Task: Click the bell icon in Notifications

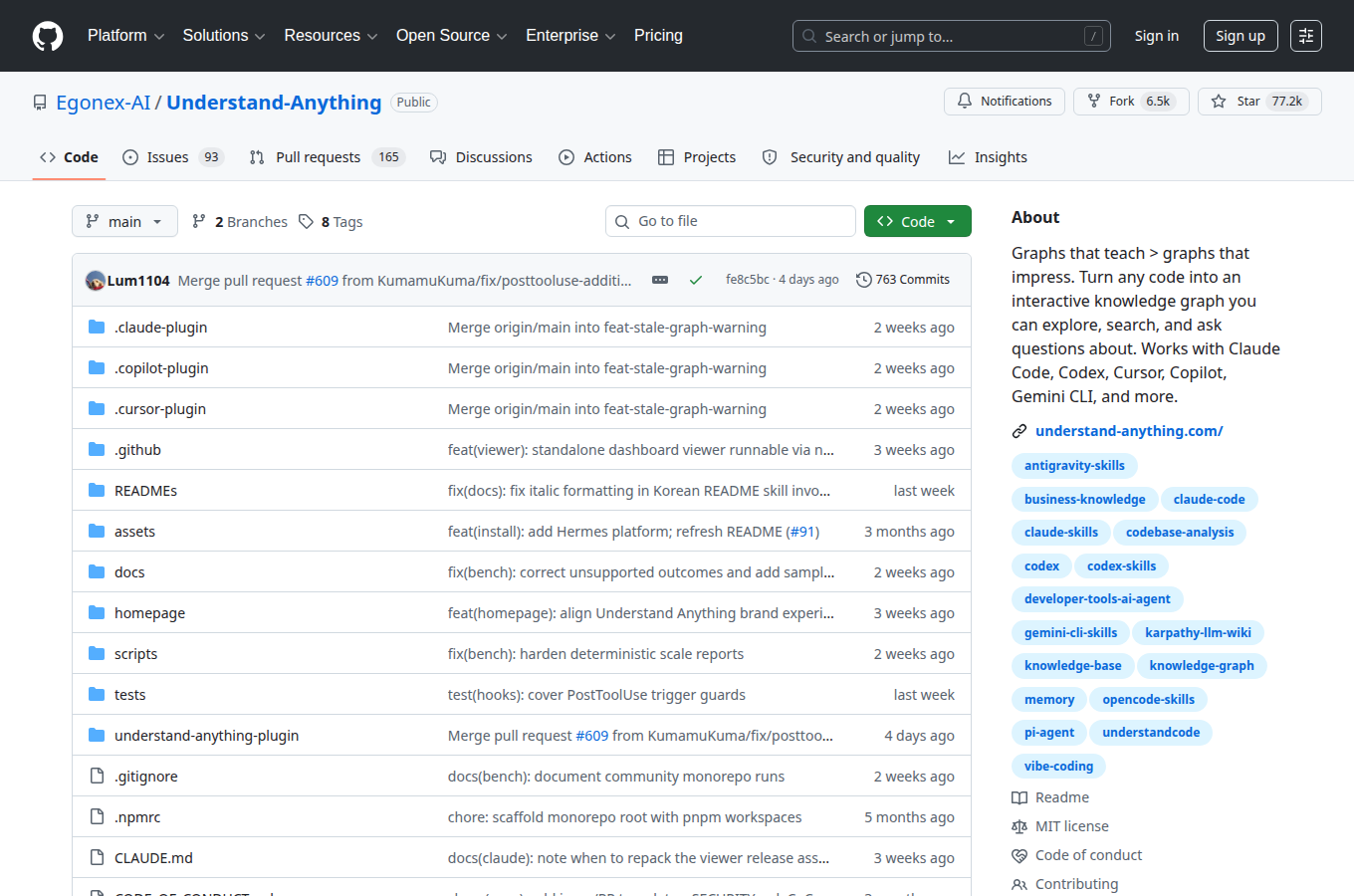Action: 965,102
